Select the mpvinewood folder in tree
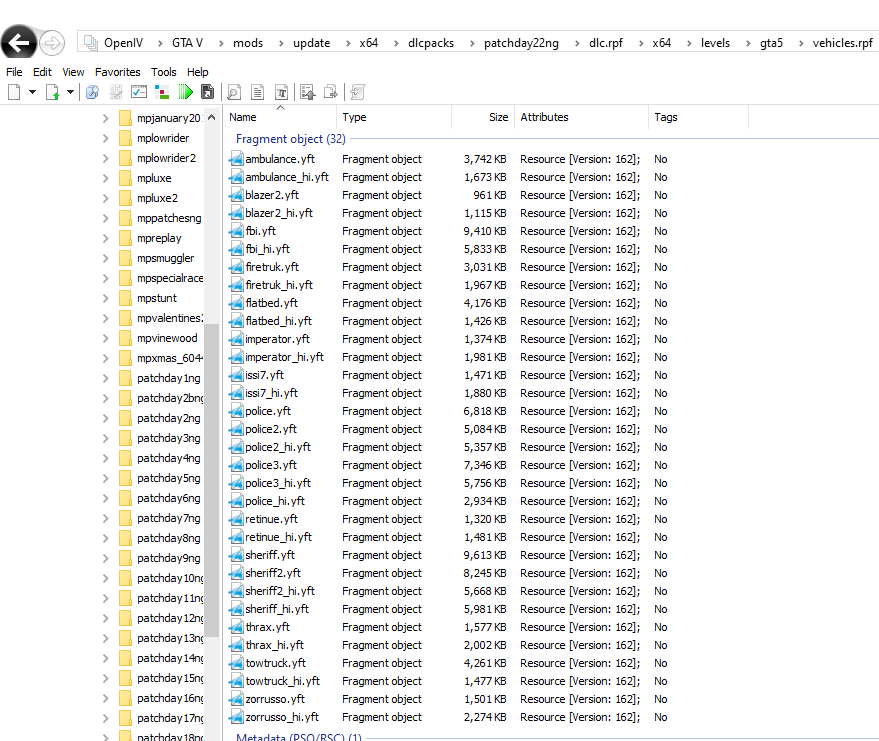The height and width of the screenshot is (741, 879). tap(167, 338)
